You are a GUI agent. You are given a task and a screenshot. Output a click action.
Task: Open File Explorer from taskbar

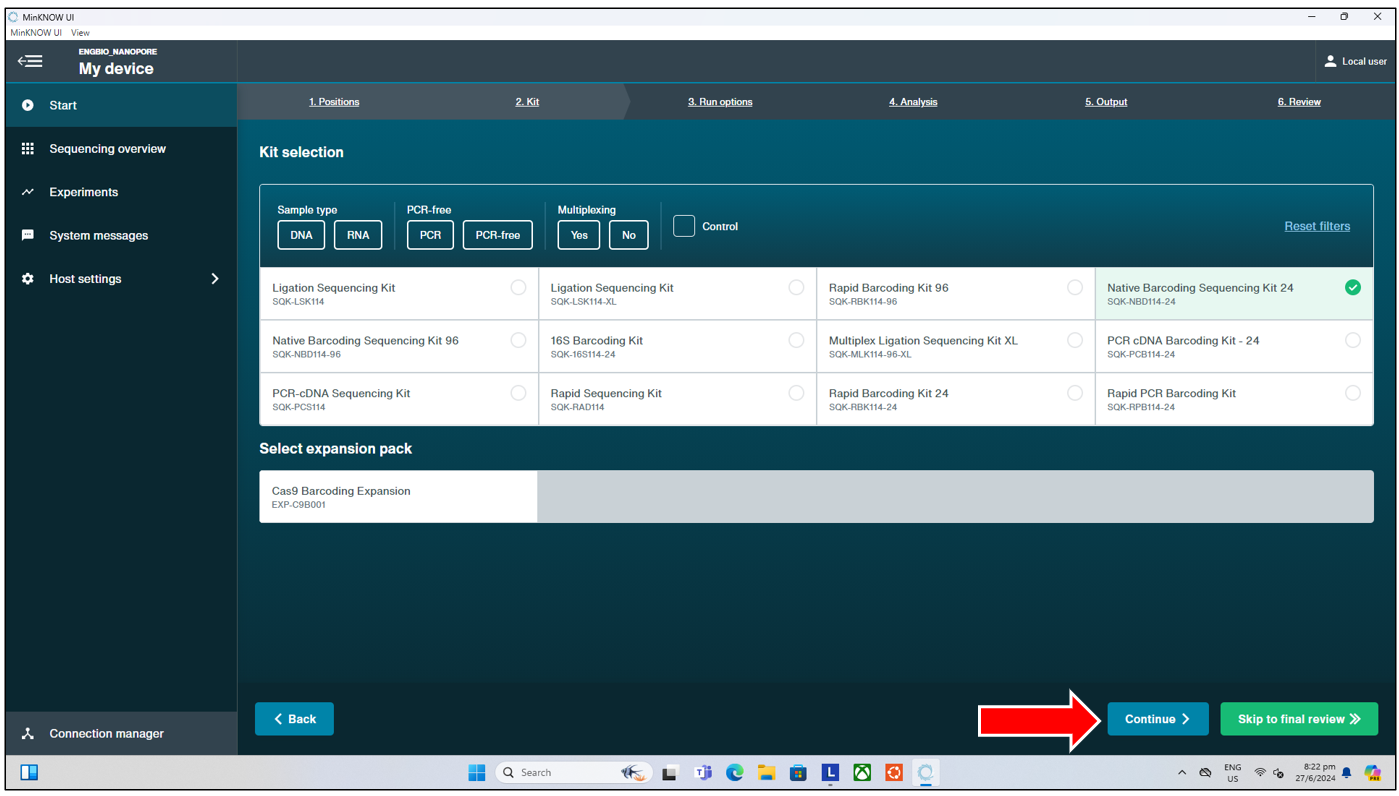(x=766, y=773)
